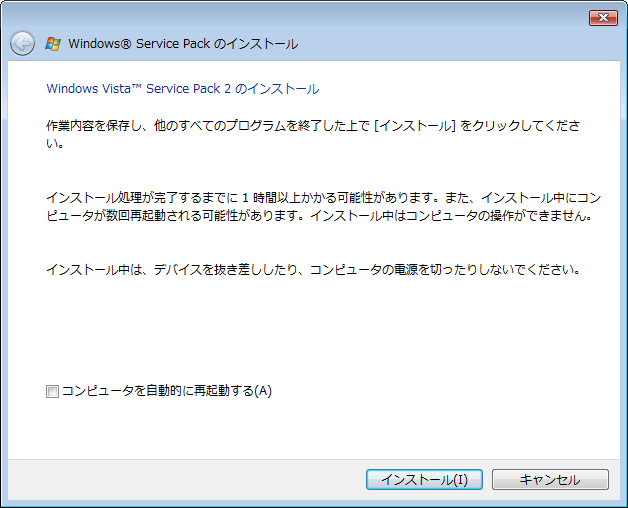Image resolution: width=628 pixels, height=508 pixels.
Task: Click window title Windows® Service Pack のインストール
Action: (183, 44)
